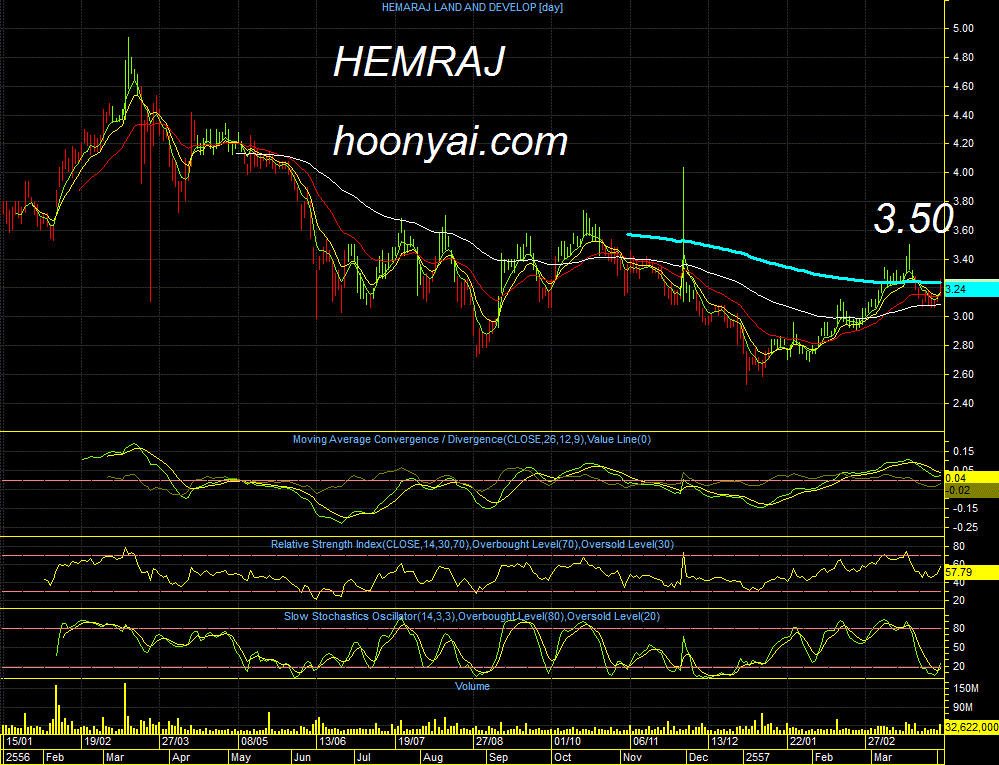
Task: Click the 4.00 price axis value
Action: click(x=963, y=173)
